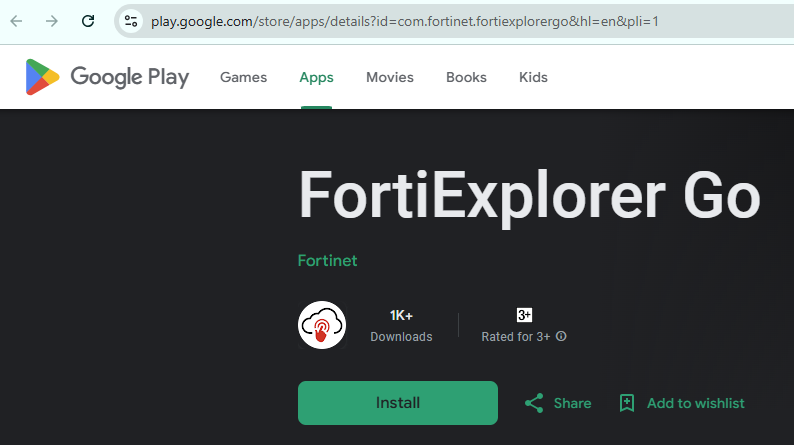
Task: Open site information icon in address bar
Action: click(x=131, y=21)
